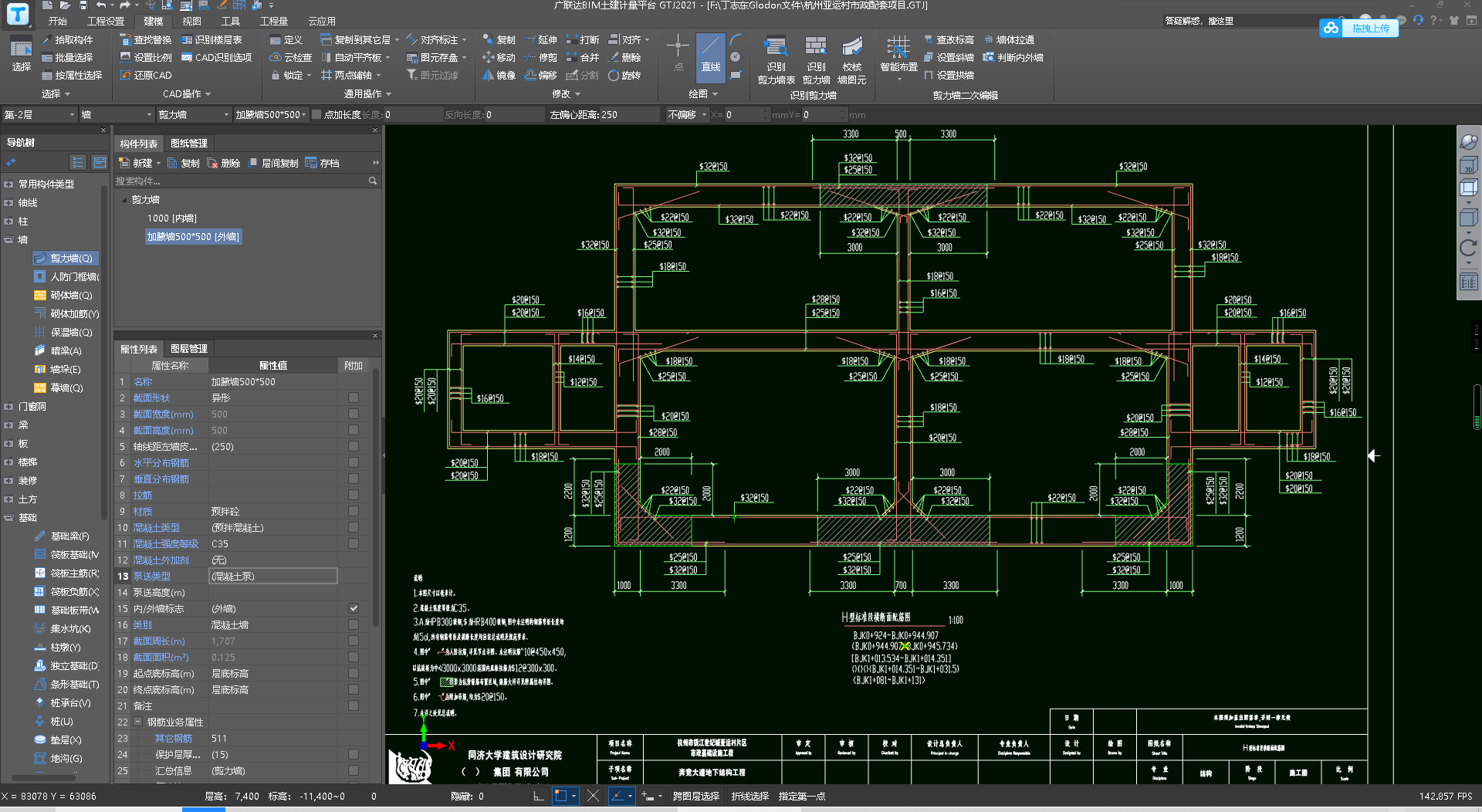Open 智能布置 smart layout tool
Screen dimensions: 1482x812
[898, 59]
